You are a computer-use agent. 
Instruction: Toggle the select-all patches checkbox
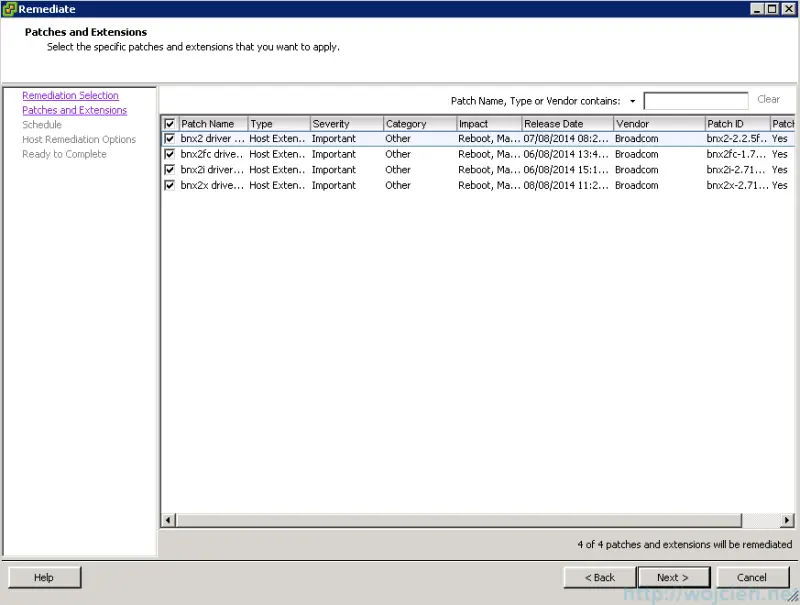(x=170, y=123)
